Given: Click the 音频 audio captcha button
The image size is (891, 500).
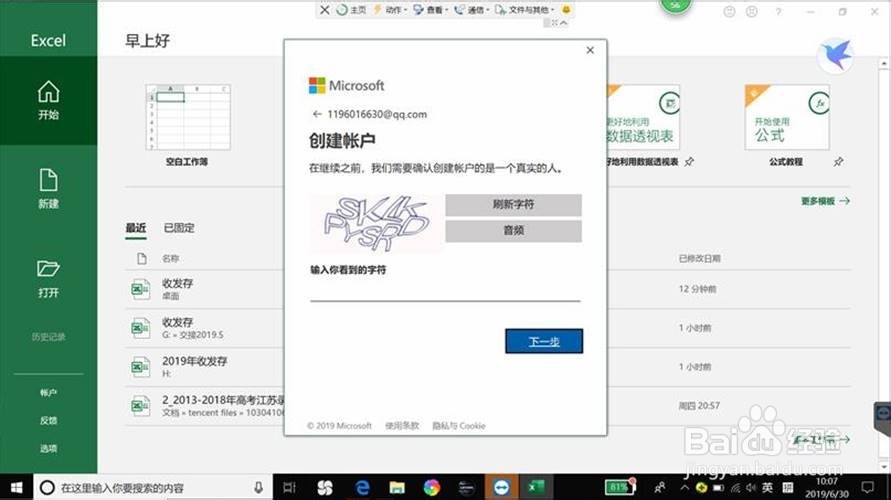Looking at the screenshot, I should (x=513, y=231).
